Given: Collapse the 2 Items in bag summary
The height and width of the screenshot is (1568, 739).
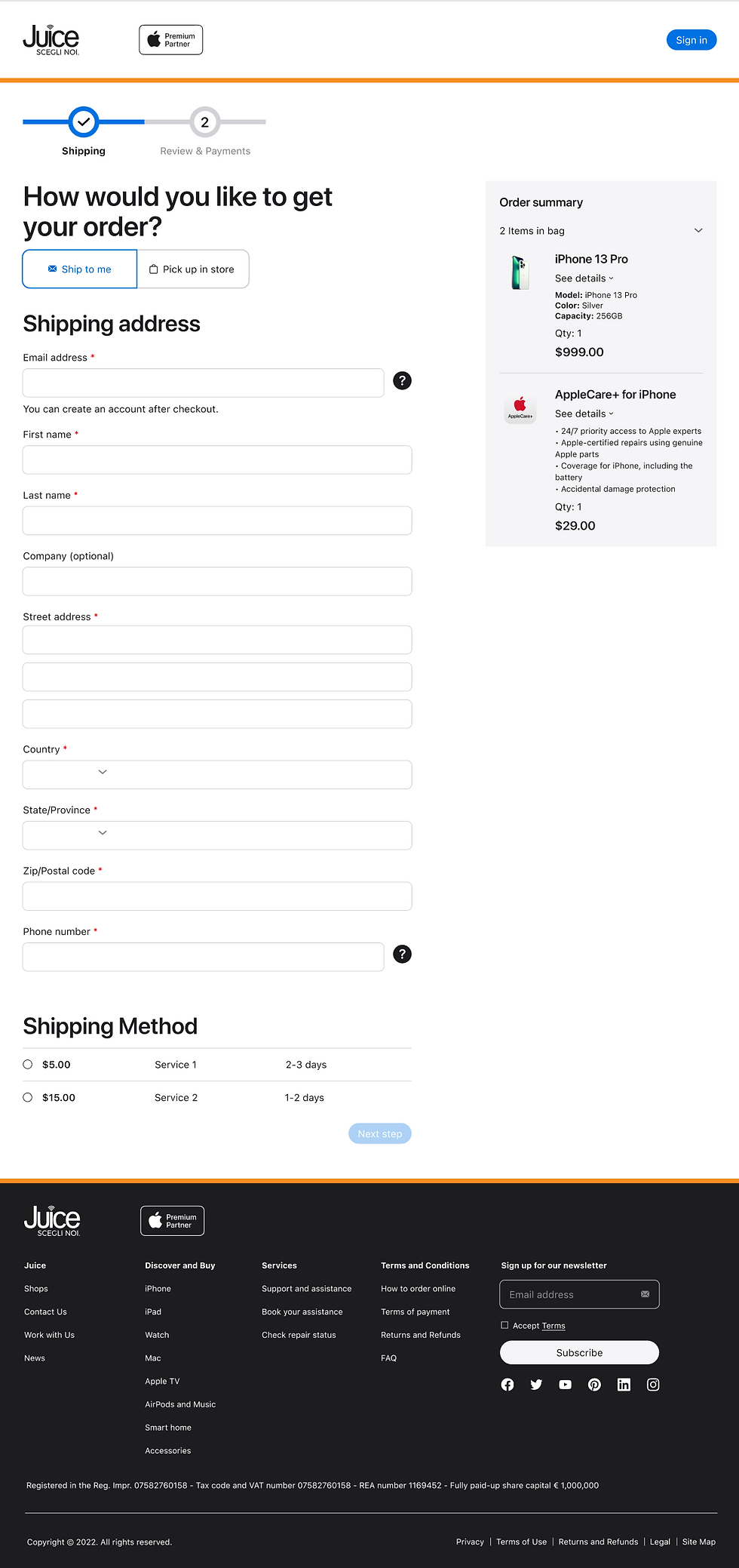Looking at the screenshot, I should [x=698, y=230].
